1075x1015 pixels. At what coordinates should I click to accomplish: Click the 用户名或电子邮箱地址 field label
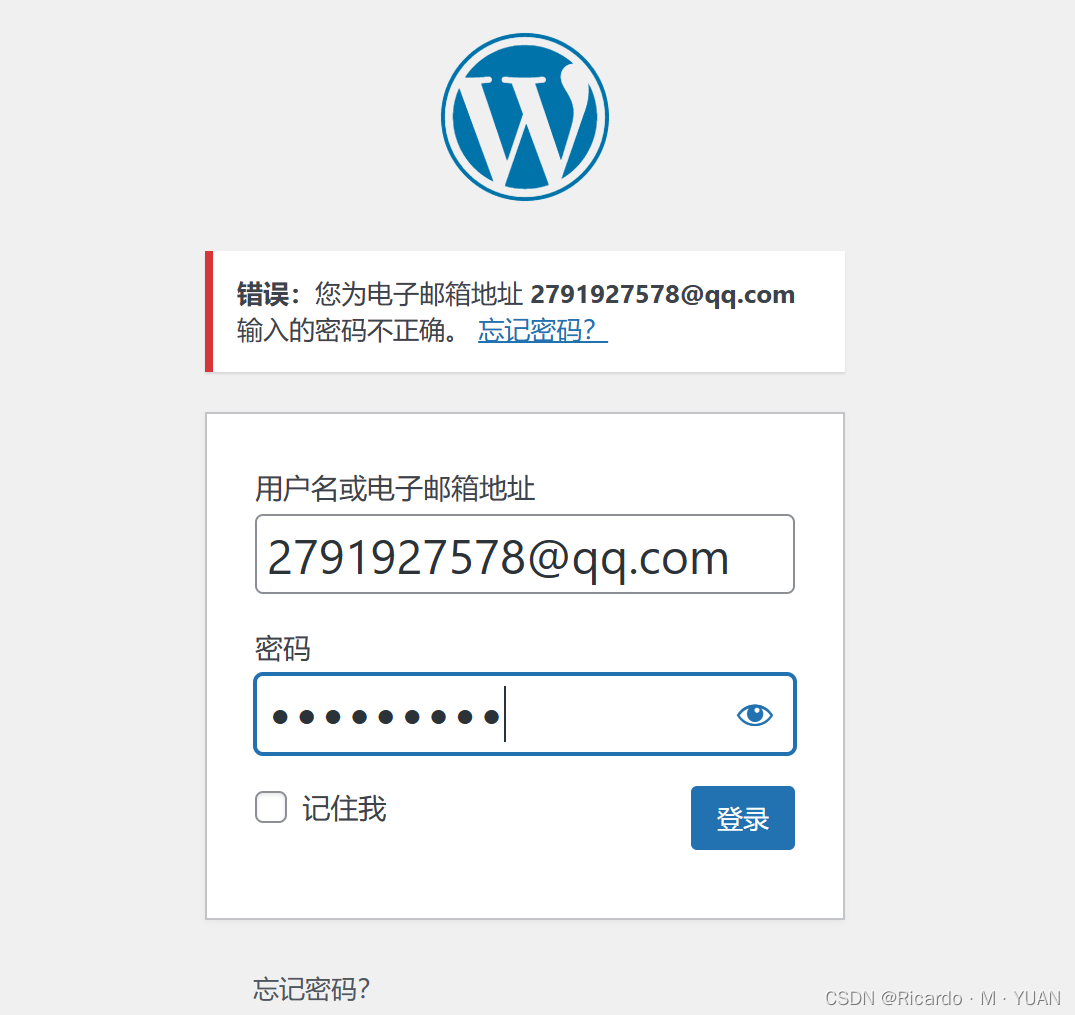point(395,489)
